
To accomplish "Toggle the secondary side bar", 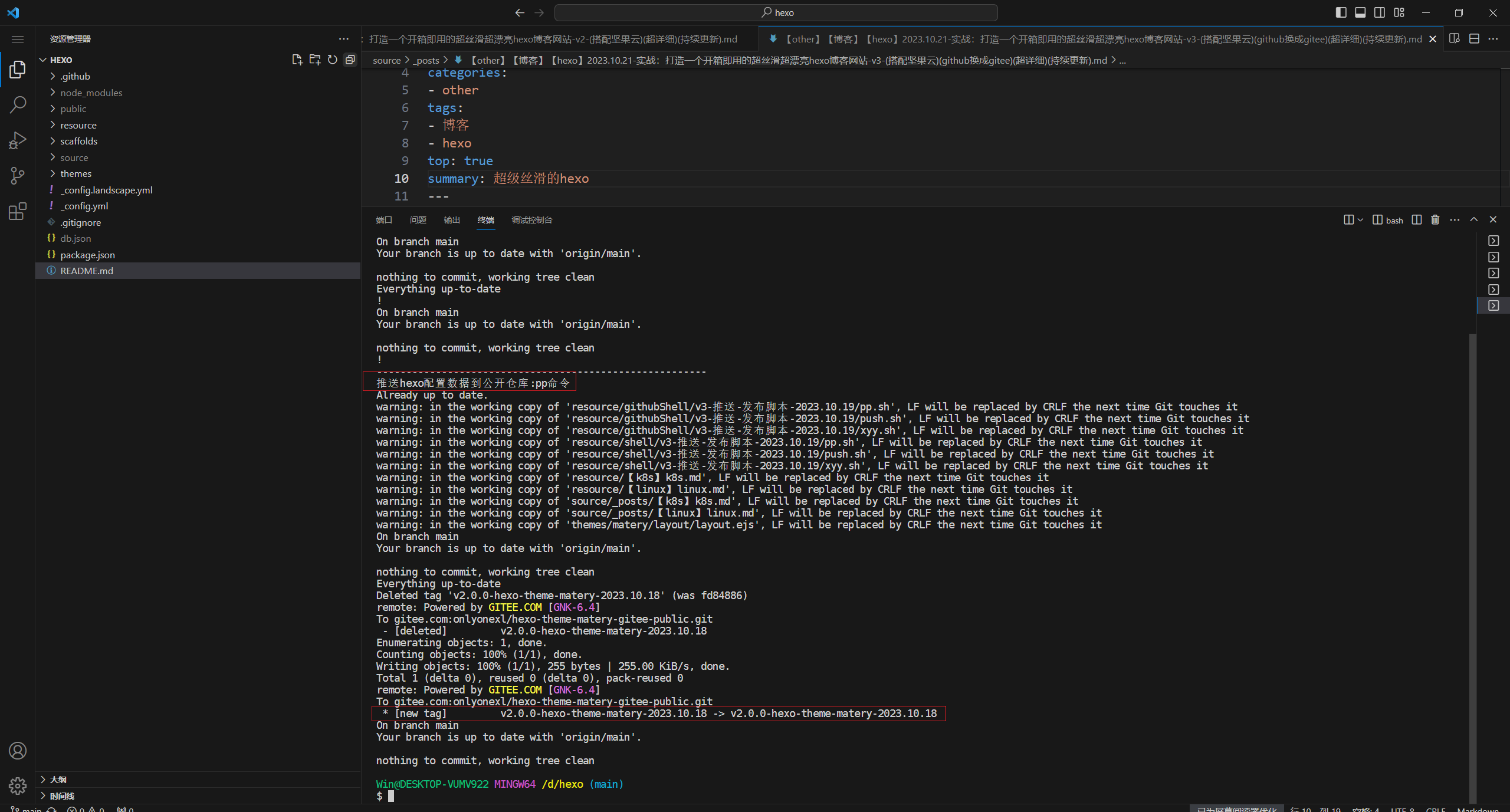I will point(1380,12).
